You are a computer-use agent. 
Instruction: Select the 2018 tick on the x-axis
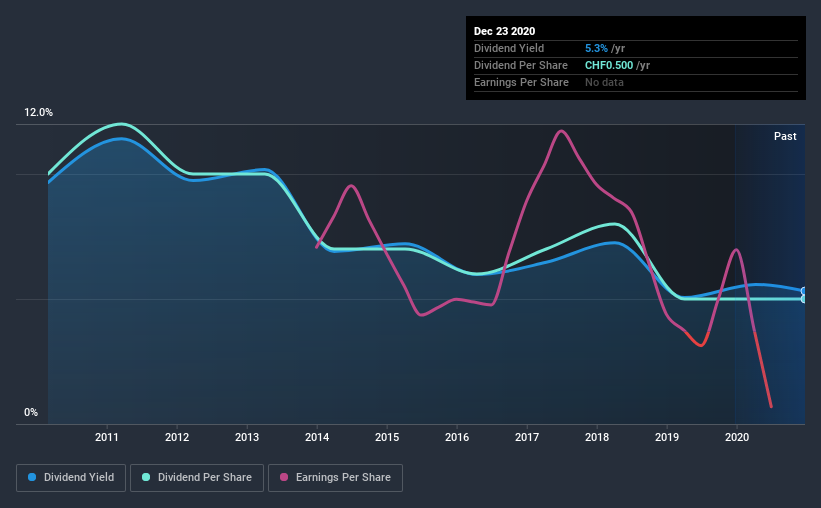coord(597,437)
